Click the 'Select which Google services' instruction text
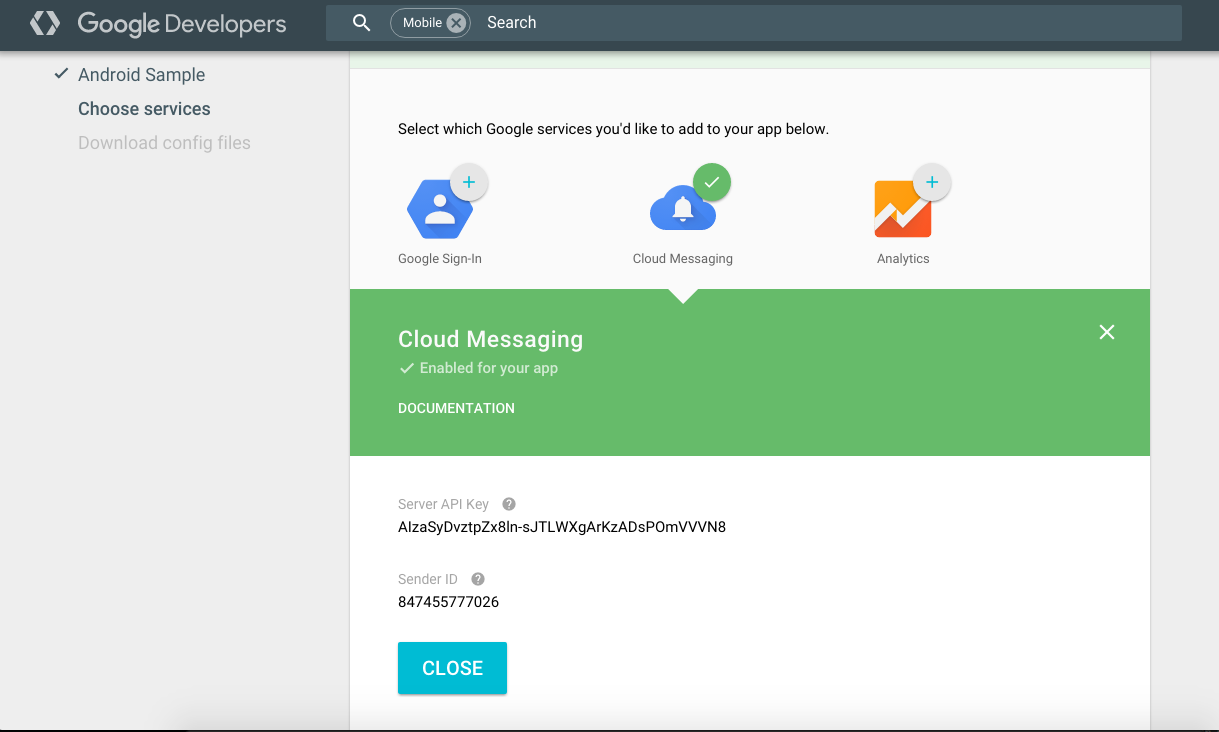The width and height of the screenshot is (1219, 732). click(613, 129)
